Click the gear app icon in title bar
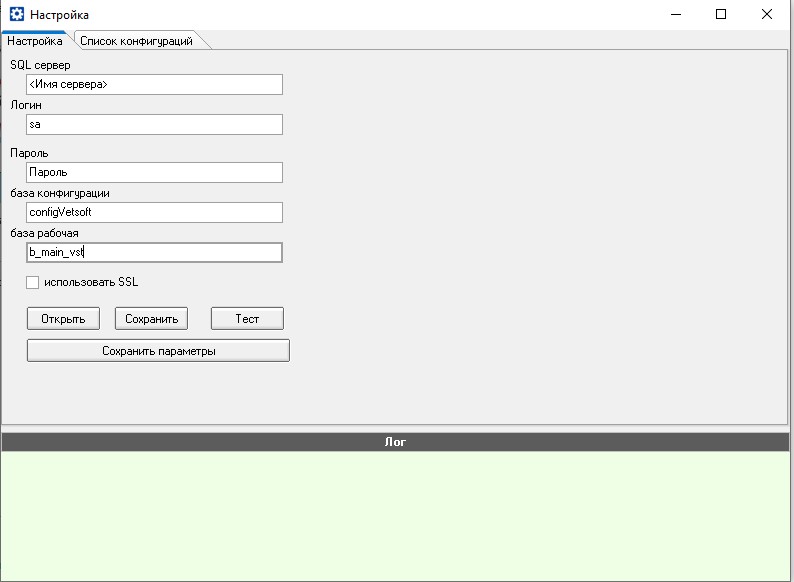This screenshot has width=794, height=582. tap(16, 15)
